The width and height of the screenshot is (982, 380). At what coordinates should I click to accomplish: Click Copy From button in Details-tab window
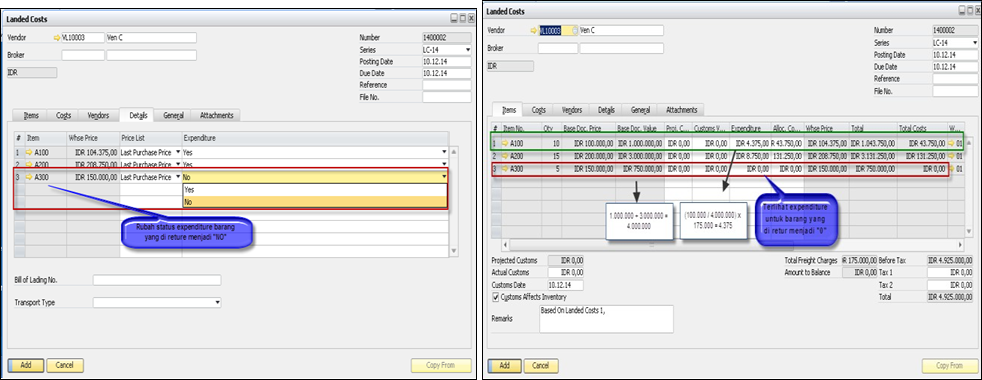pyautogui.click(x=441, y=365)
